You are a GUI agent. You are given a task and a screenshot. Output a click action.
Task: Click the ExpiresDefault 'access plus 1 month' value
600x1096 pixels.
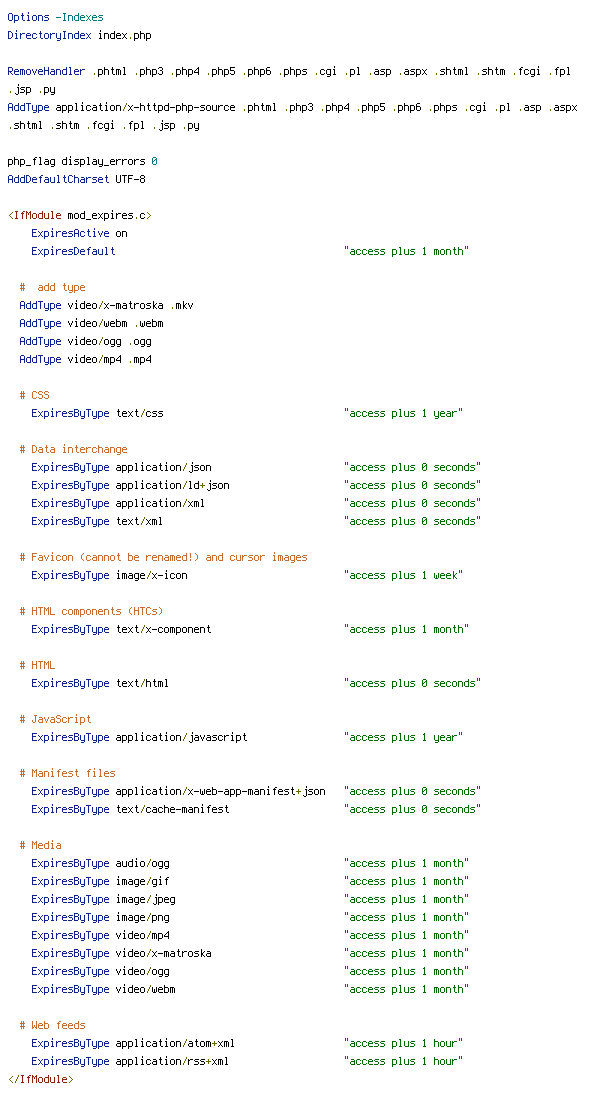click(406, 252)
